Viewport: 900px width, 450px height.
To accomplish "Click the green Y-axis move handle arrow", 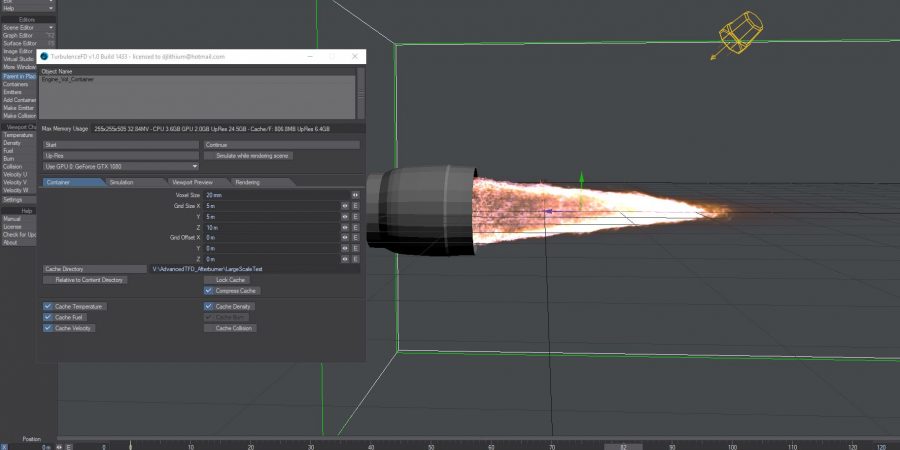I will pyautogui.click(x=582, y=180).
